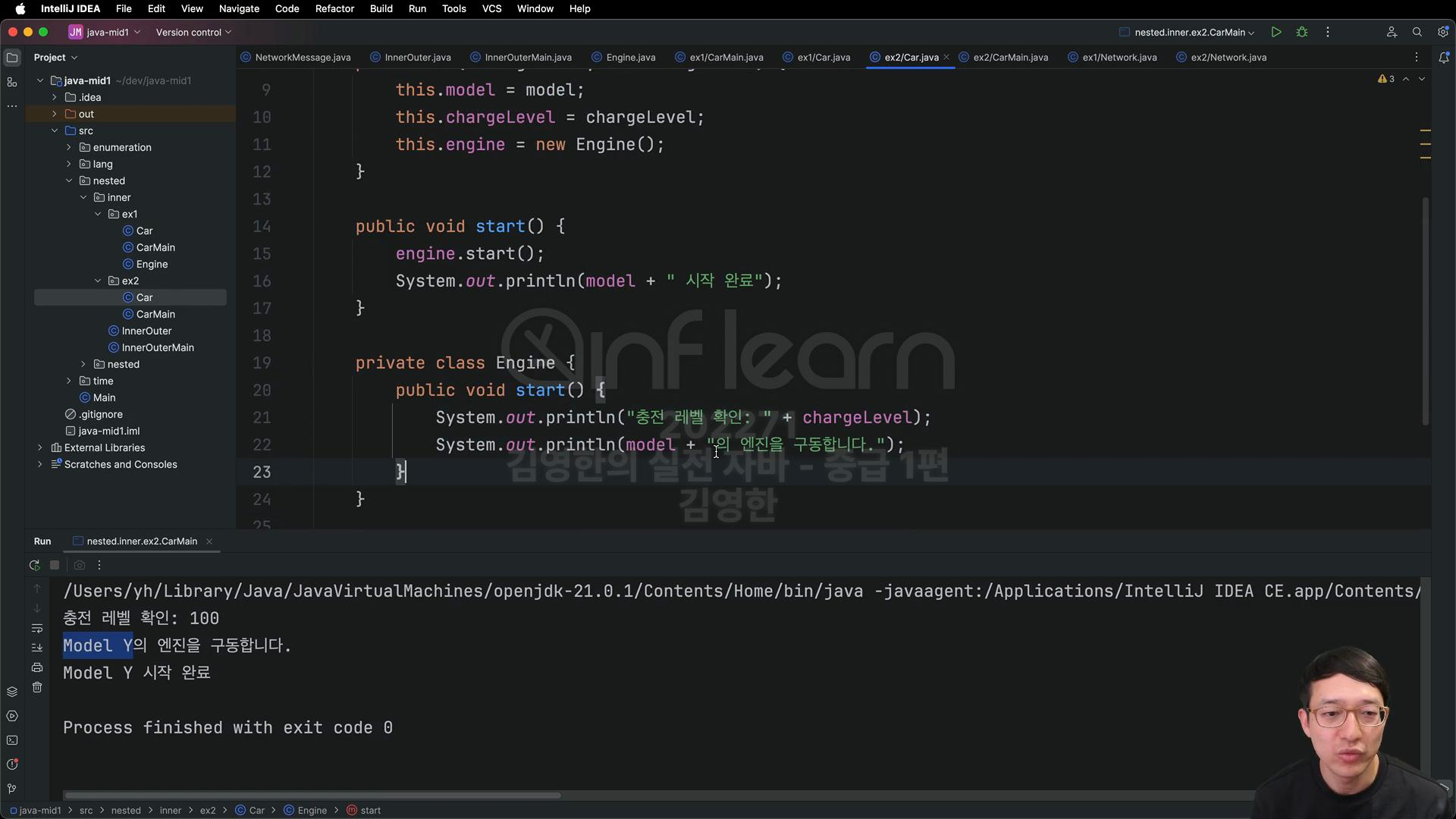Image resolution: width=1456 pixels, height=819 pixels.
Task: Jump to previous highlighted problem arrow
Action: pyautogui.click(x=1406, y=79)
